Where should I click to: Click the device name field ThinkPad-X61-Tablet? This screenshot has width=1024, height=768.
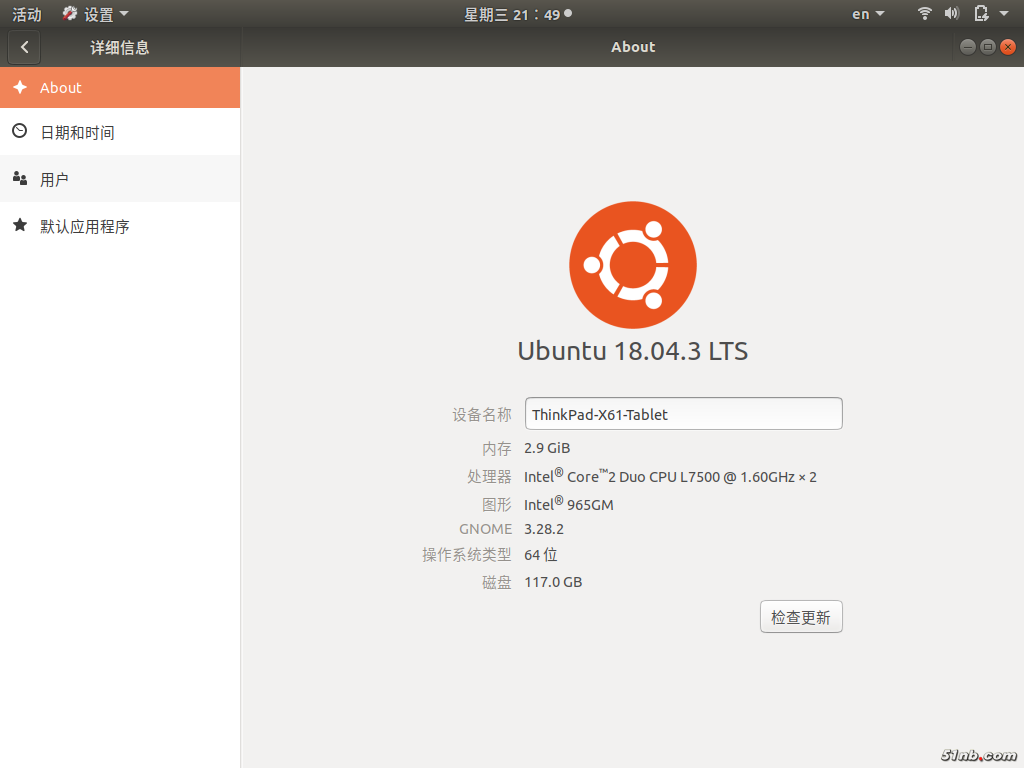pos(683,414)
